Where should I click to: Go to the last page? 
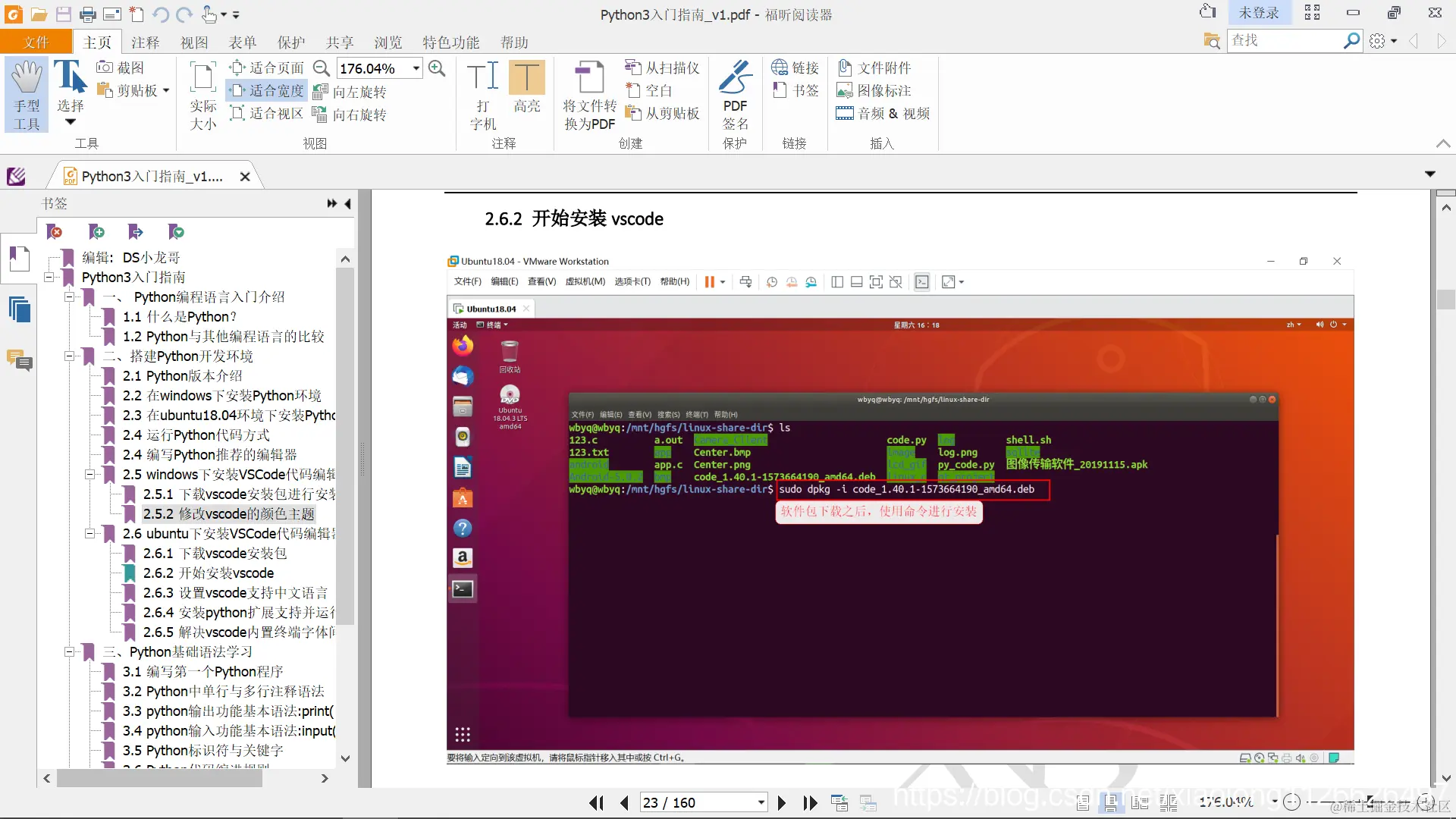click(810, 802)
